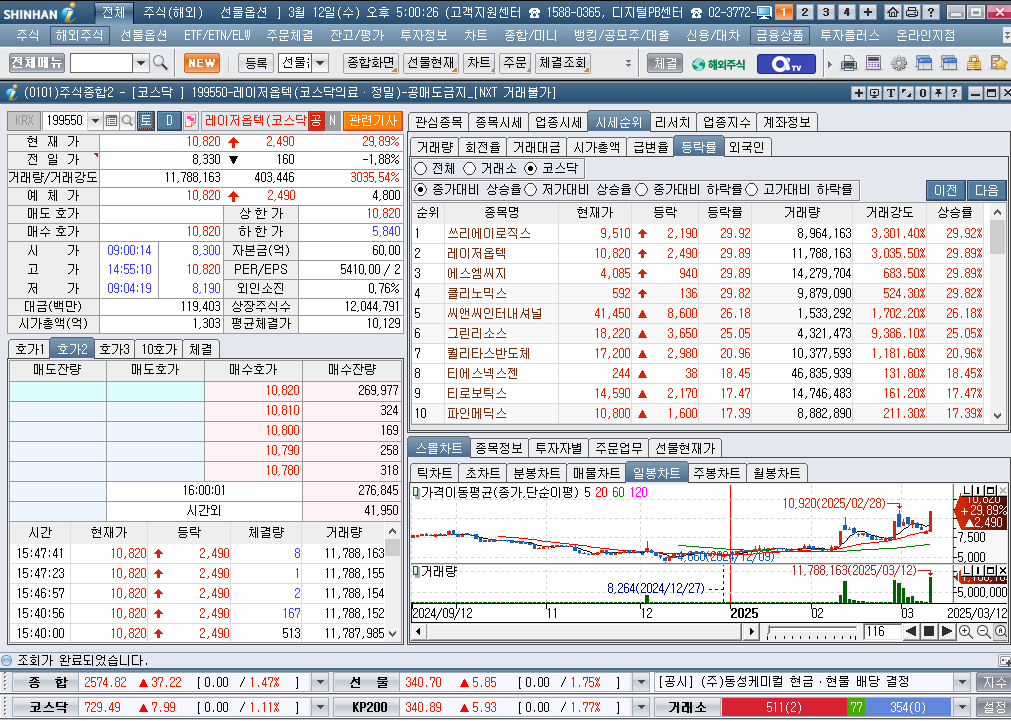Click the 이전 page button

pyautogui.click(x=945, y=190)
